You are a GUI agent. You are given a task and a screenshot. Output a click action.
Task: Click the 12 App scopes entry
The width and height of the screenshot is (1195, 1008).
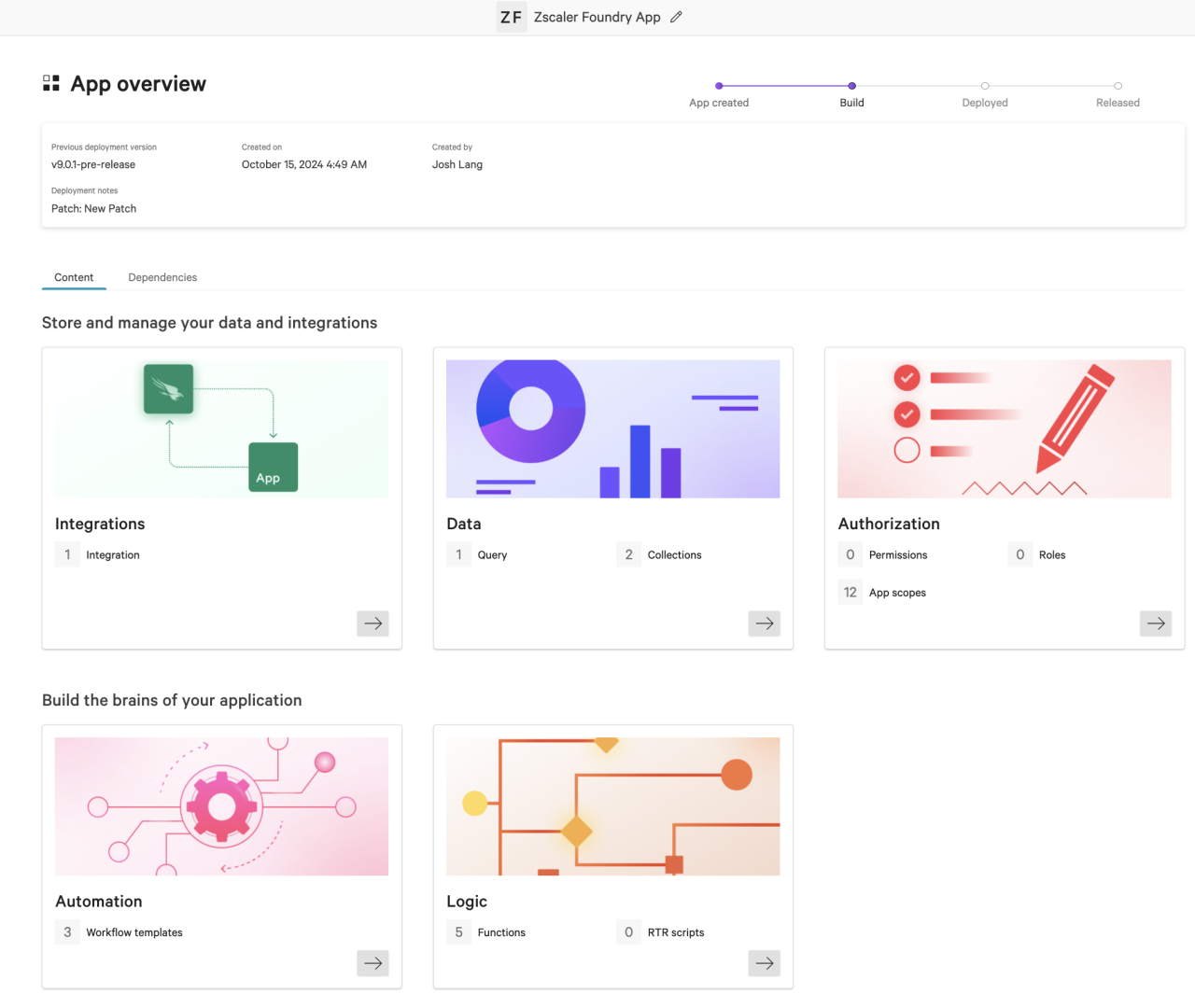tap(882, 593)
